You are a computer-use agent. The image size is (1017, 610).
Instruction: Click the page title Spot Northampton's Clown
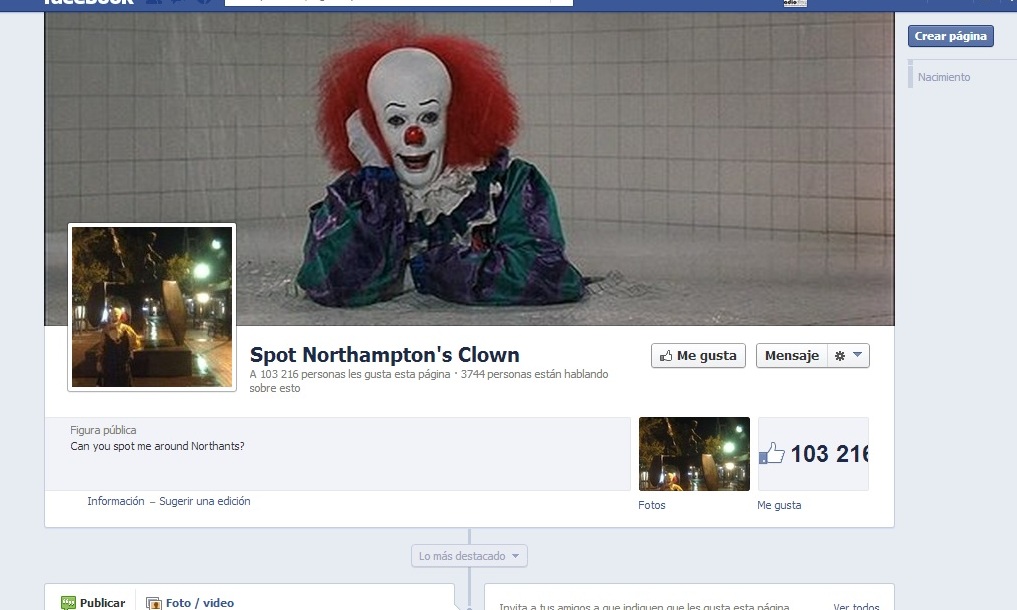(x=385, y=355)
